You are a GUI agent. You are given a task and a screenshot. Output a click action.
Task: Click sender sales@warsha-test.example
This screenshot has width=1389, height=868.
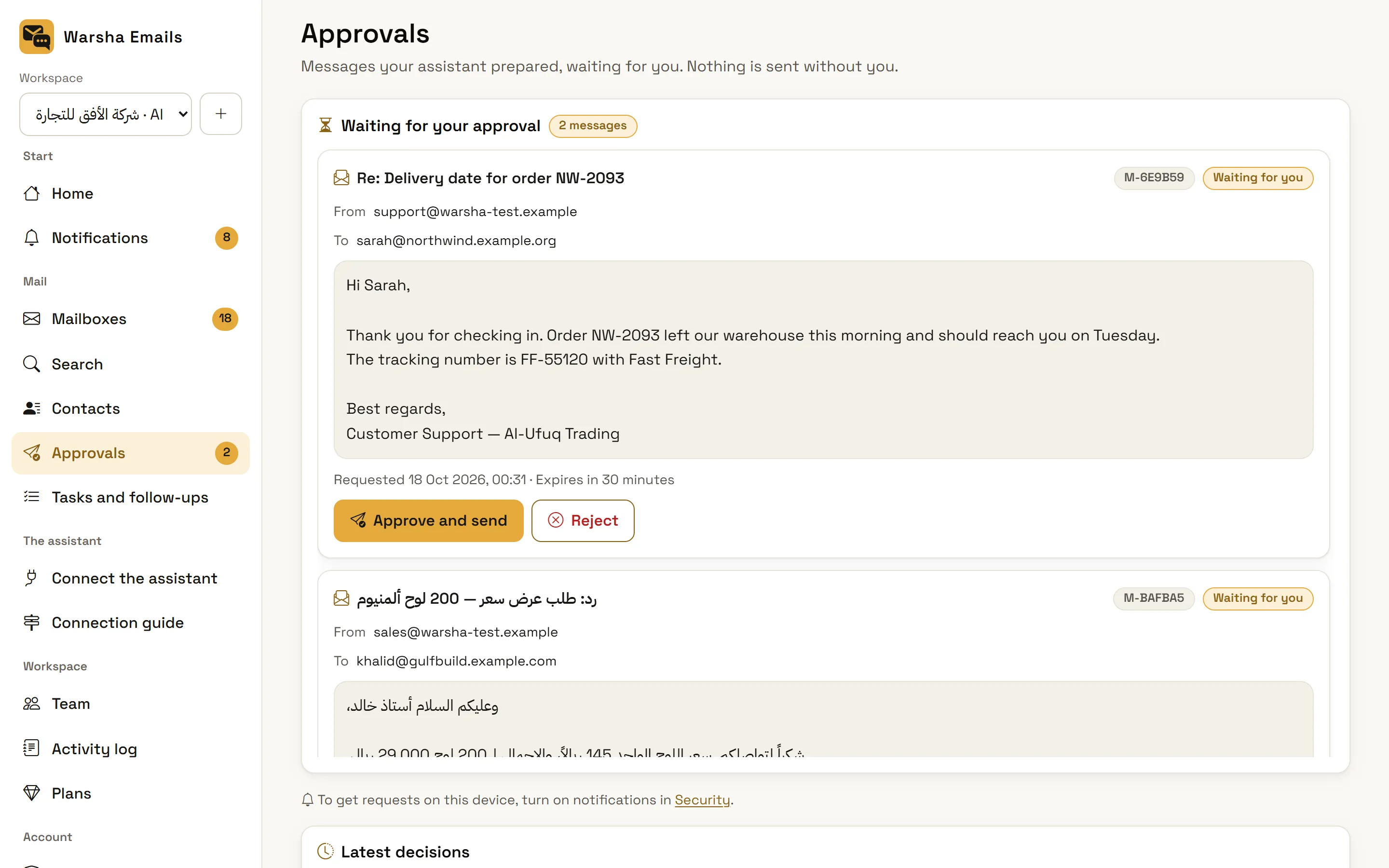pos(465,632)
